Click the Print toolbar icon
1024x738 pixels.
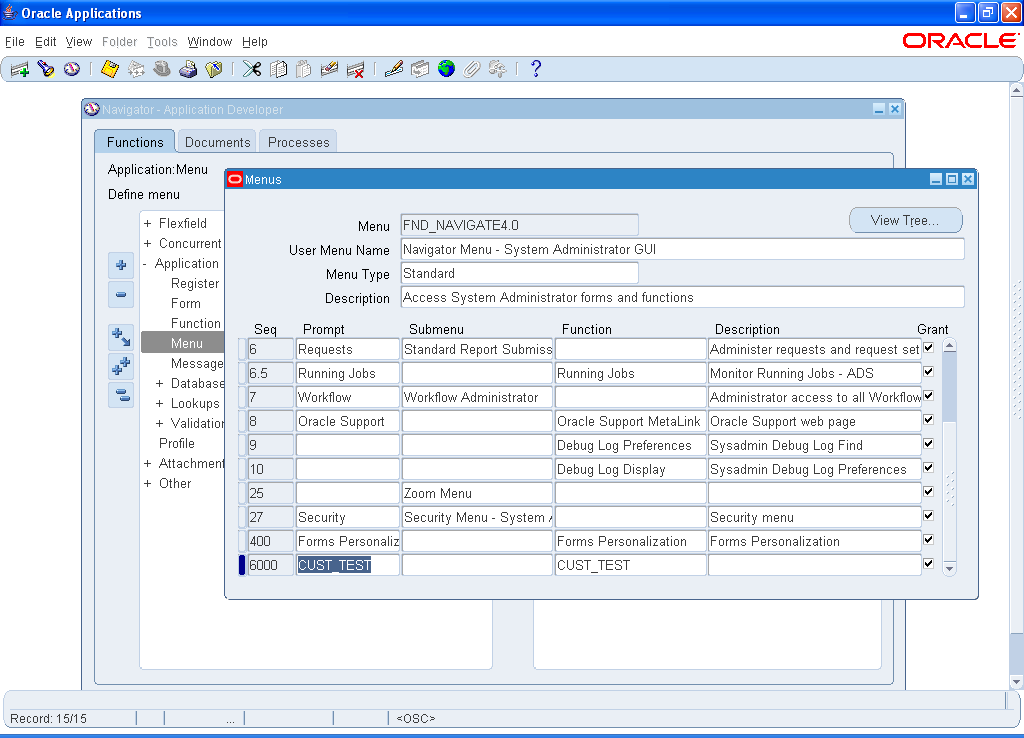(187, 69)
